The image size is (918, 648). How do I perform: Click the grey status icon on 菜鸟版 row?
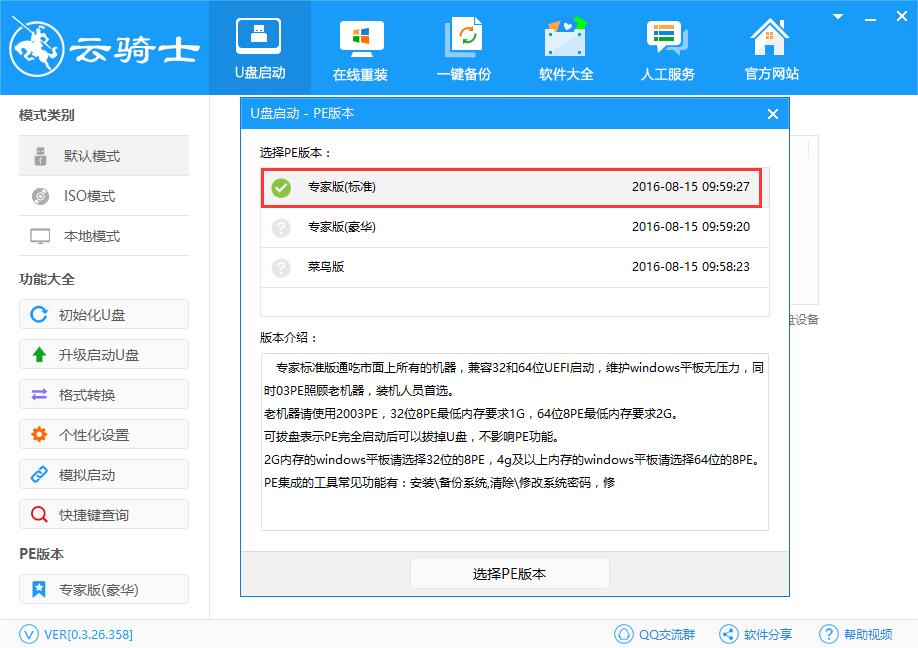click(281, 268)
